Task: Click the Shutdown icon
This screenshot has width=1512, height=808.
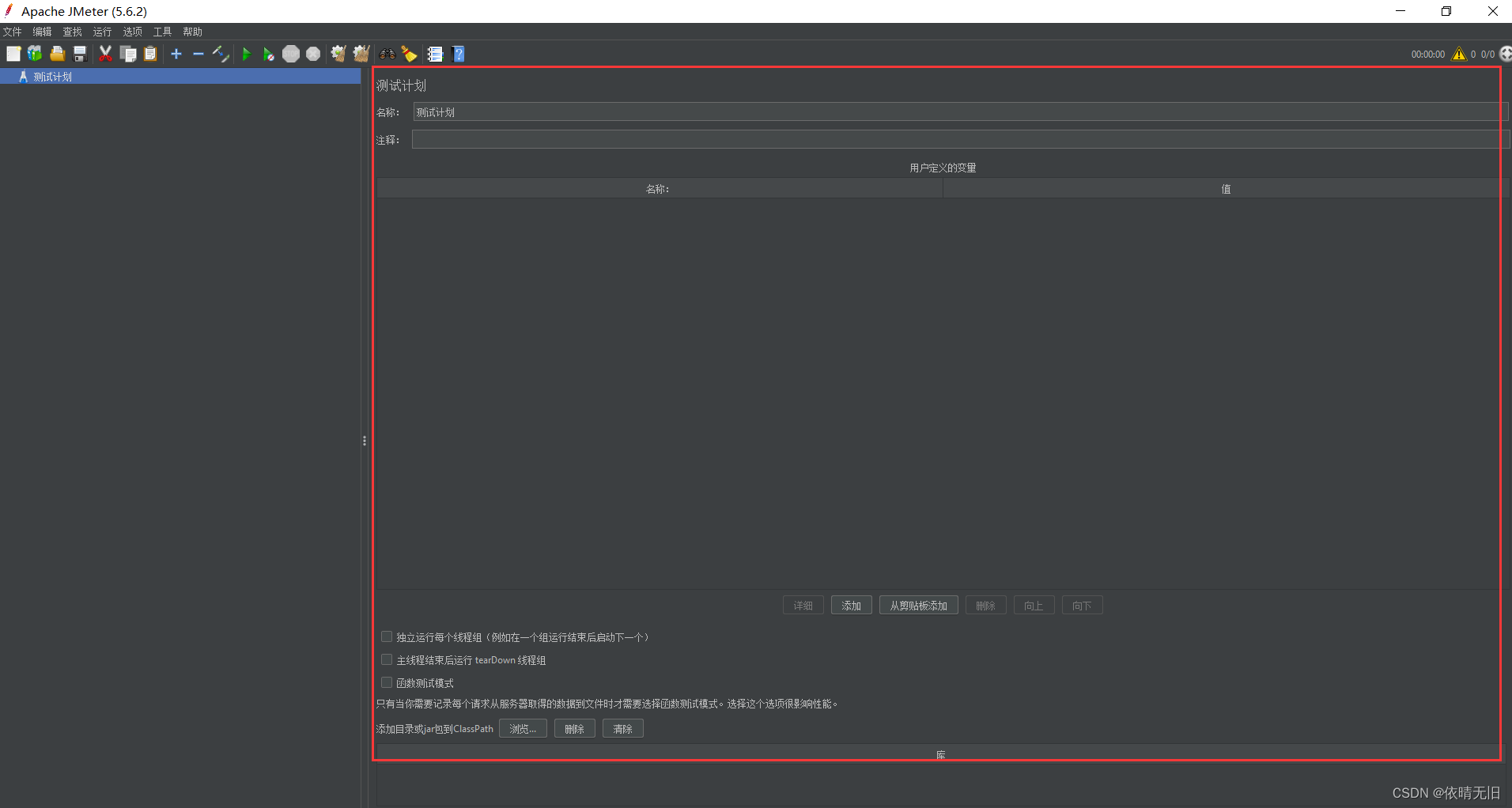Action: pyautogui.click(x=313, y=54)
